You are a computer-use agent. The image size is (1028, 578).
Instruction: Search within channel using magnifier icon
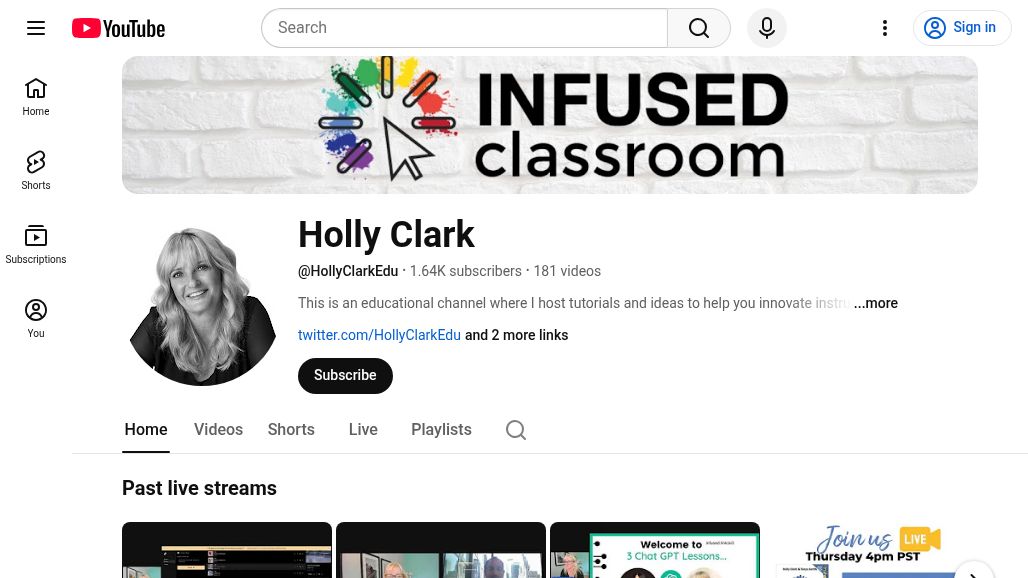coord(516,430)
